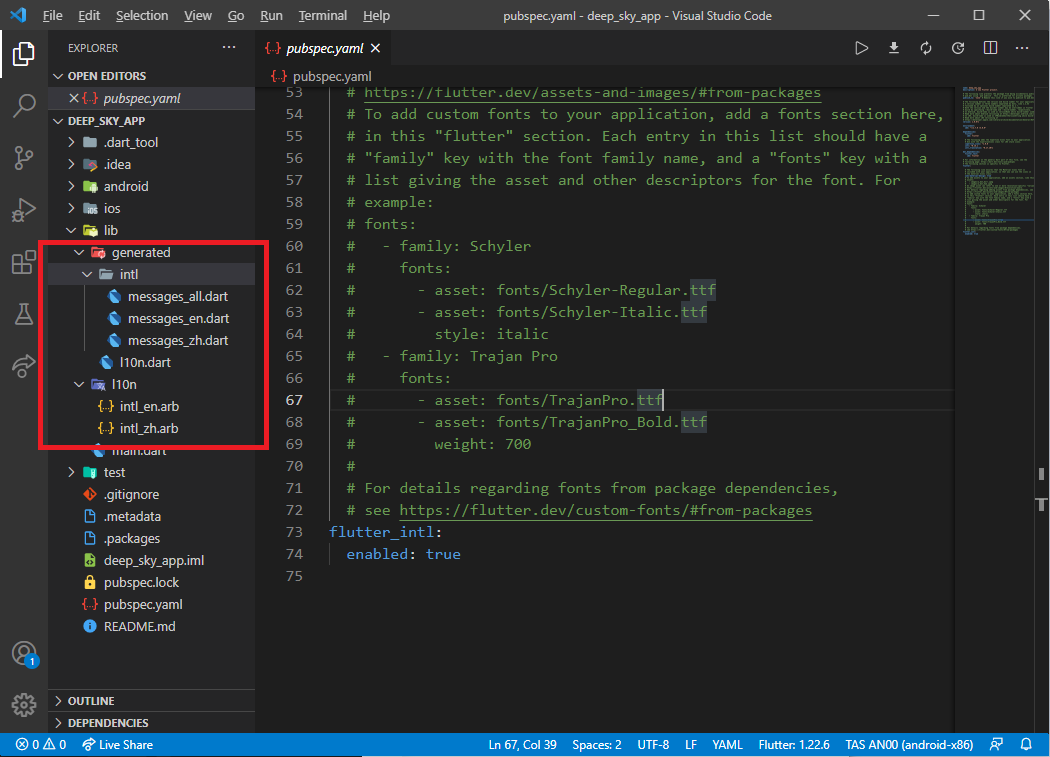The image size is (1050, 757).
Task: Expand the ios folder
Action: [x=72, y=209]
